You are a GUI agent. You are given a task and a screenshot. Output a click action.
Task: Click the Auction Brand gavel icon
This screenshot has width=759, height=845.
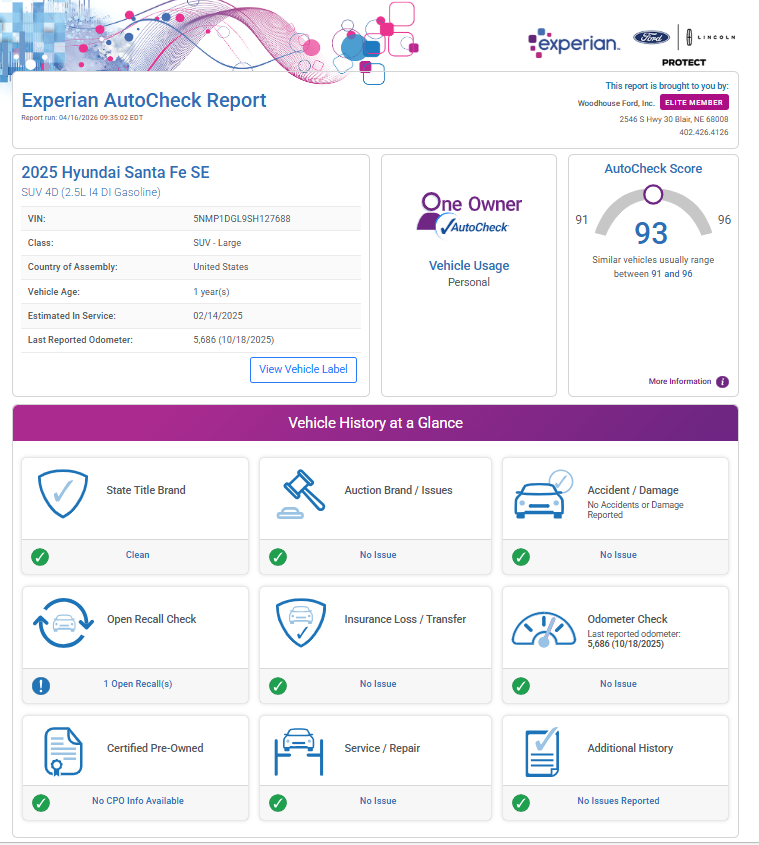click(x=301, y=494)
